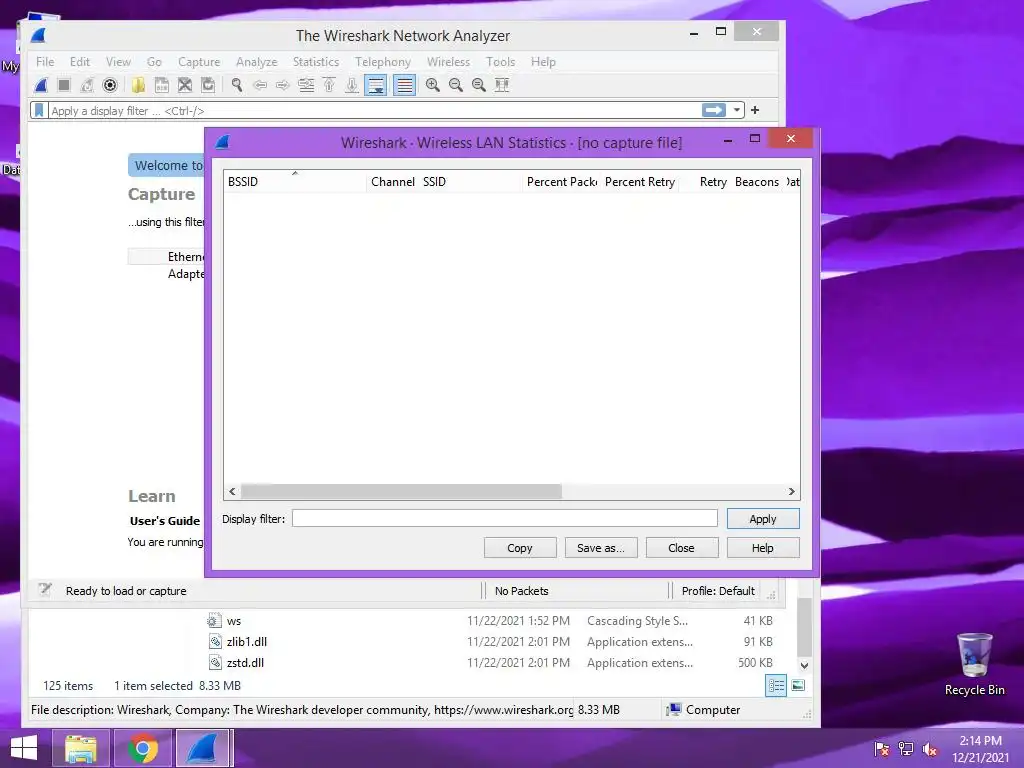This screenshot has width=1024, height=768.
Task: Click the Go to specified packet icon
Action: pyautogui.click(x=306, y=85)
